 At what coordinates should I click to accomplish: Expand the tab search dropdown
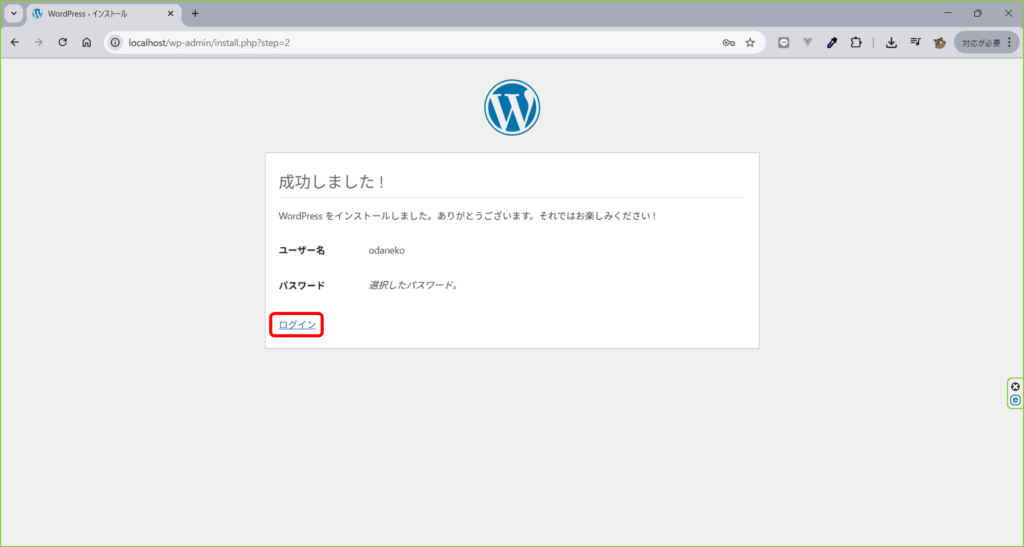tap(14, 14)
